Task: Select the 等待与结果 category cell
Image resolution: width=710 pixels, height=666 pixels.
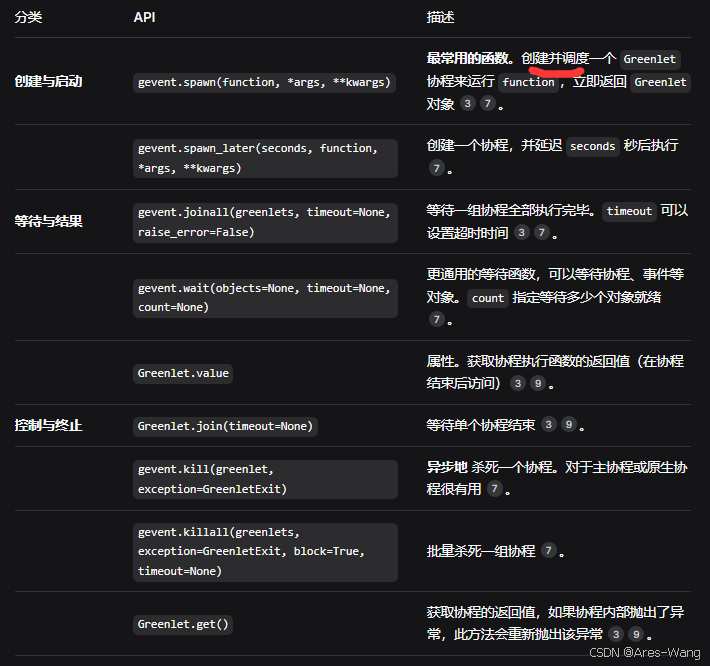Action: [x=48, y=221]
